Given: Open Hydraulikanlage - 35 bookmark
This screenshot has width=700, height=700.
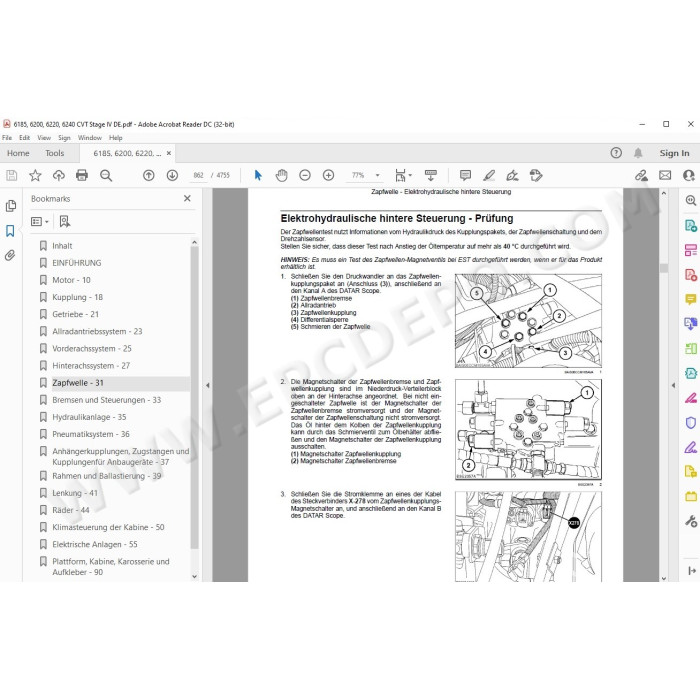Looking at the screenshot, I should (x=89, y=417).
